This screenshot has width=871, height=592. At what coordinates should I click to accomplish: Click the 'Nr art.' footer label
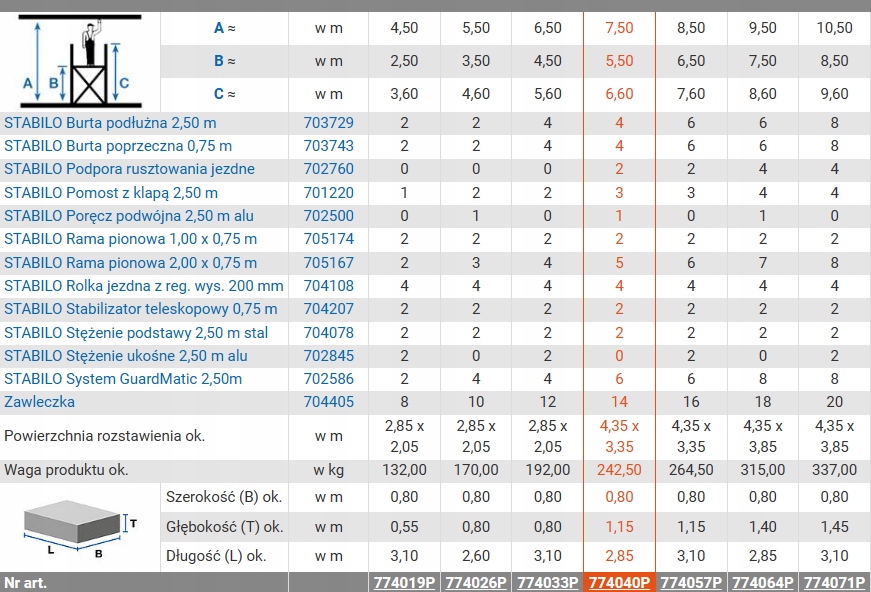(26, 583)
